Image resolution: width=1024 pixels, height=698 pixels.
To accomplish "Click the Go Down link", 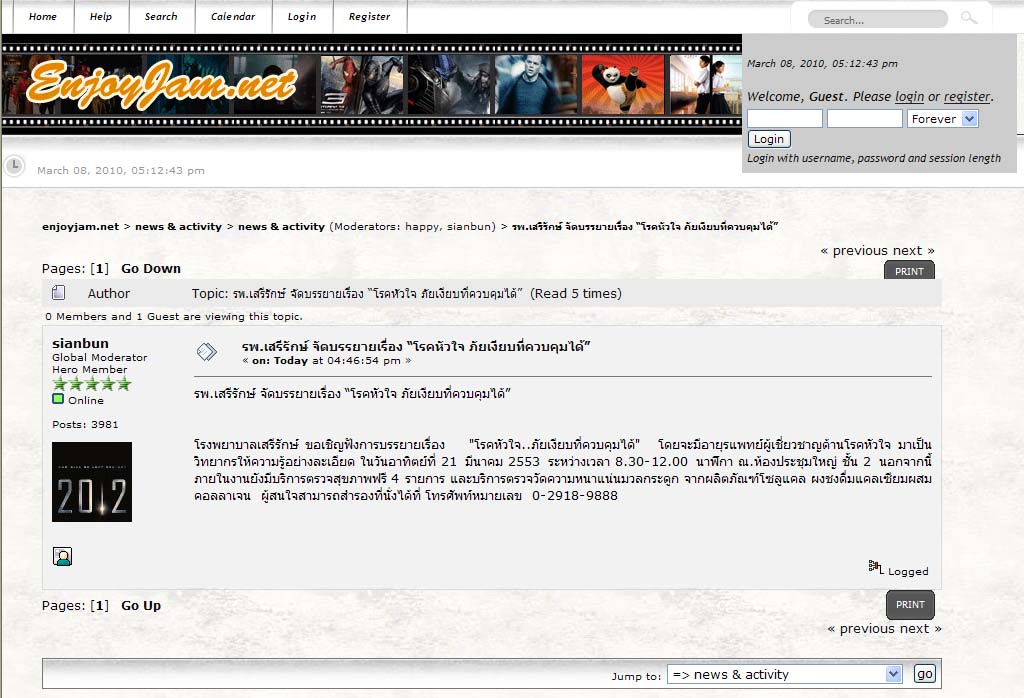I will point(151,268).
